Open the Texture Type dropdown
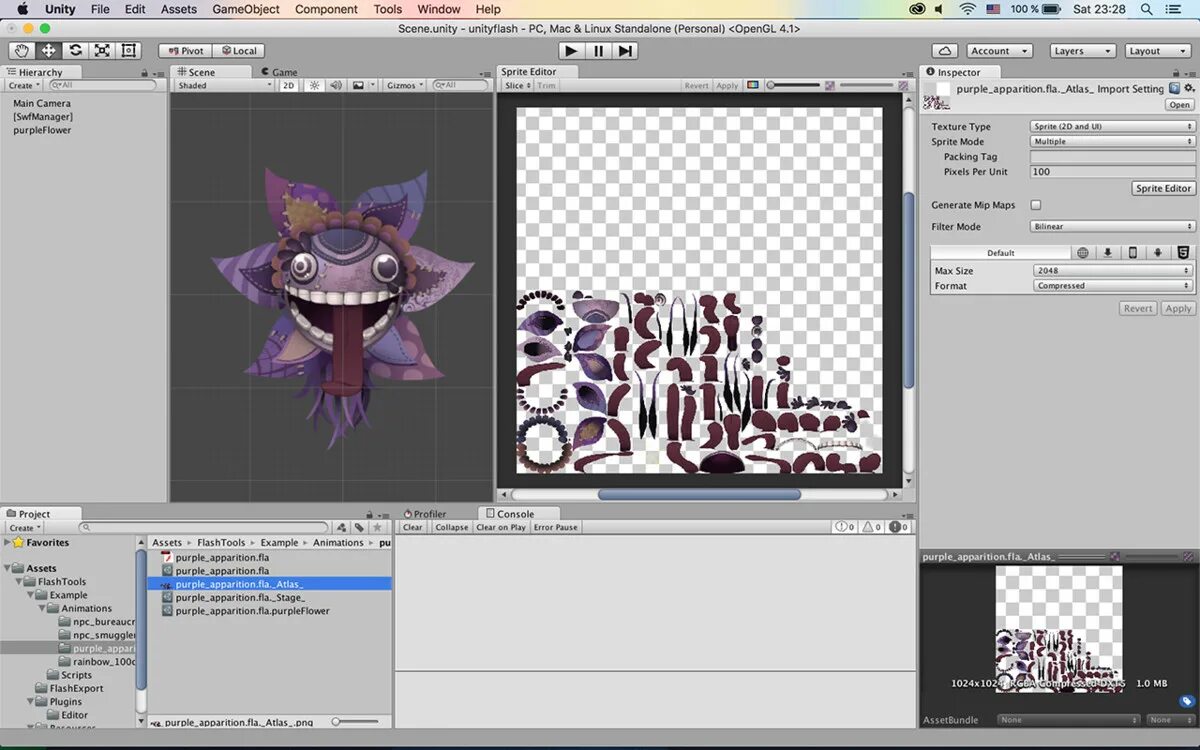The image size is (1200, 750). [x=1113, y=127]
